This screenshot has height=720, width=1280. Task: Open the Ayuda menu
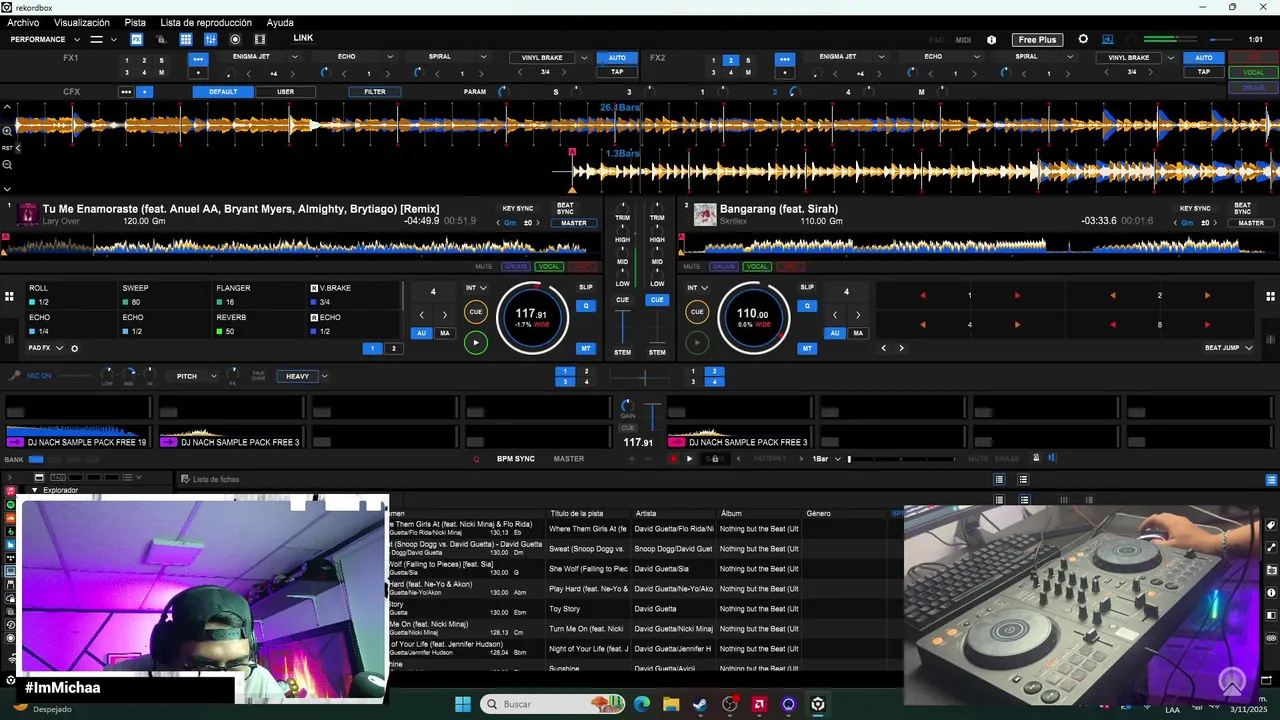280,22
